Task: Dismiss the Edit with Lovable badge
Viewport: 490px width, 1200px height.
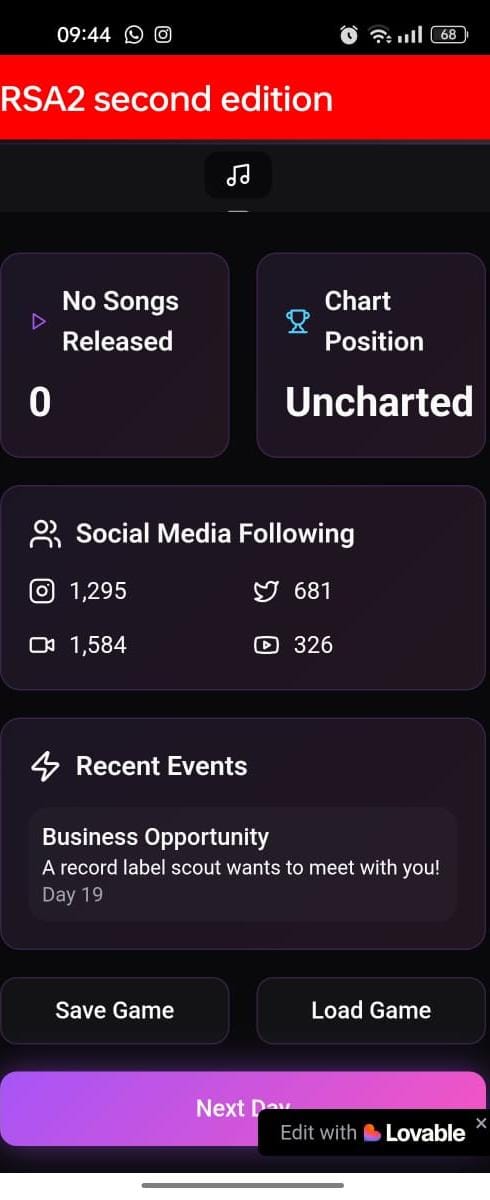Action: pos(481,1123)
